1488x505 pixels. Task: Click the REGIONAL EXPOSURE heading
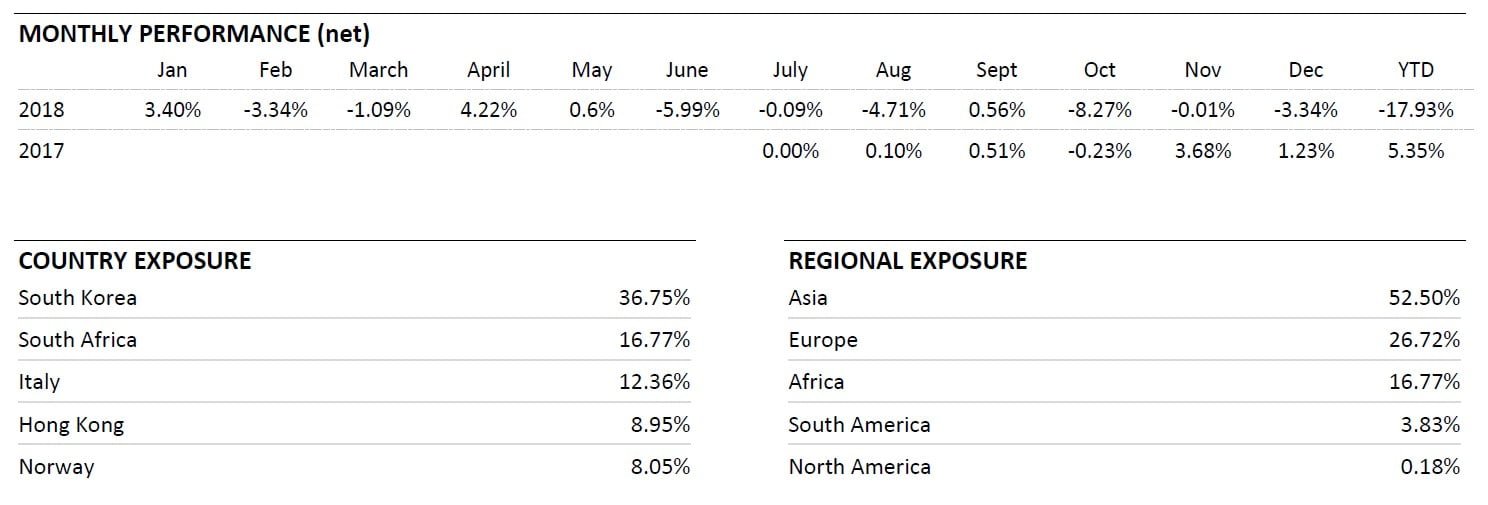tap(908, 262)
